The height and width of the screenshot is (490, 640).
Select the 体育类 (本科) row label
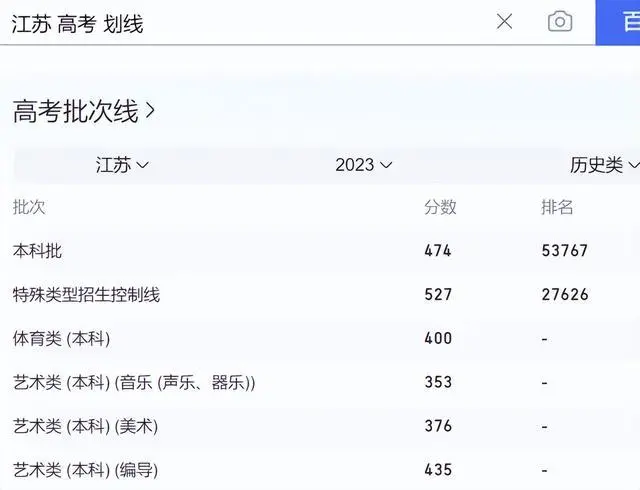(x=61, y=339)
